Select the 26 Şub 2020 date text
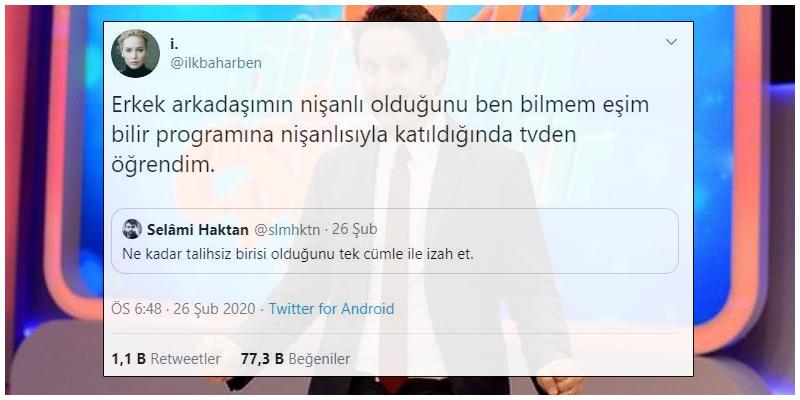 point(214,309)
